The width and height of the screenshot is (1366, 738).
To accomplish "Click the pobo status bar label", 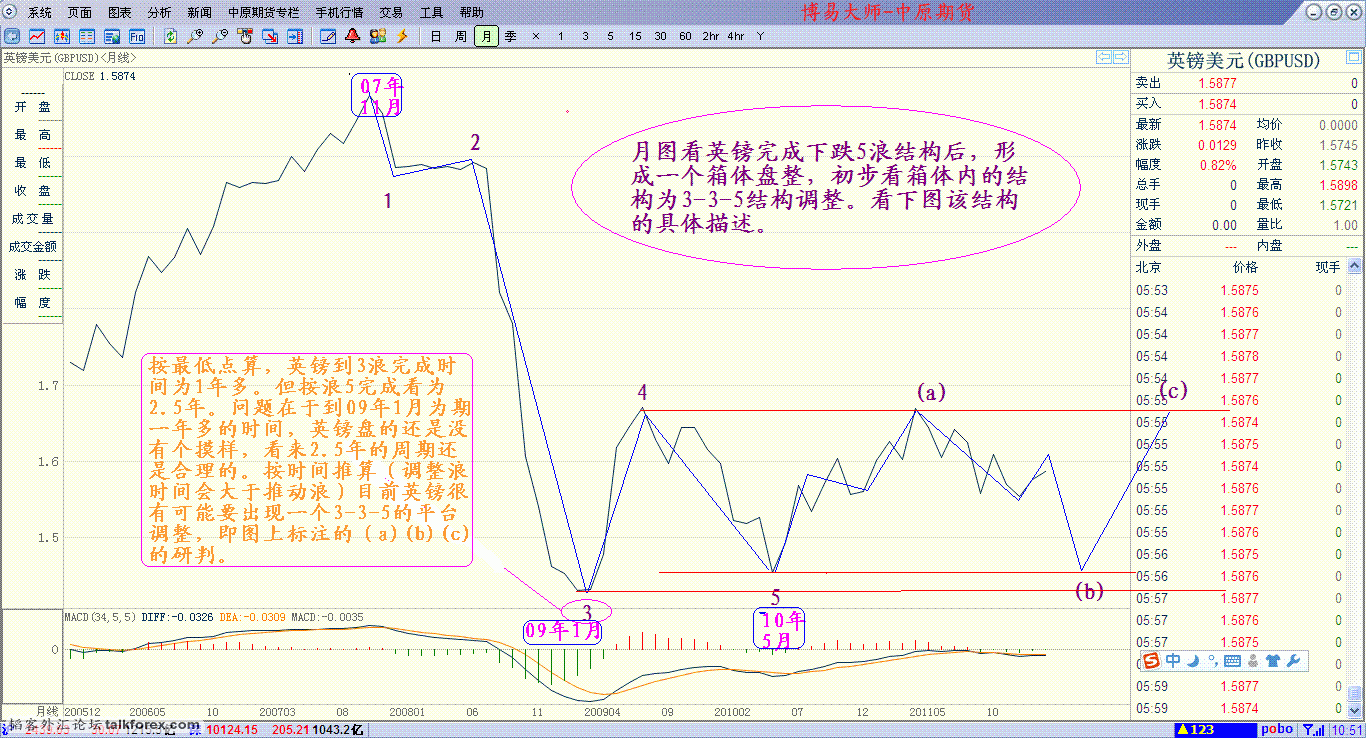I will point(1276,730).
